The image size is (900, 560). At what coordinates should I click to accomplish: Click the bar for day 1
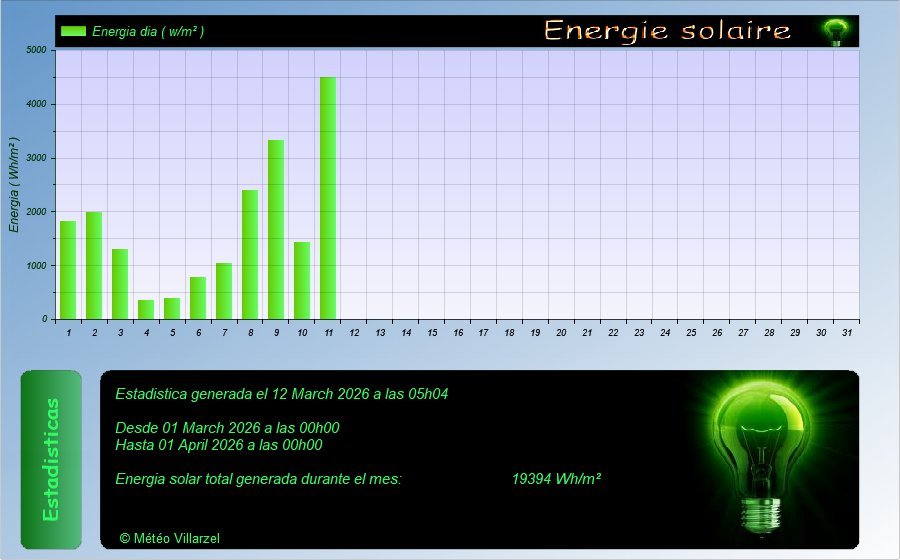68,270
